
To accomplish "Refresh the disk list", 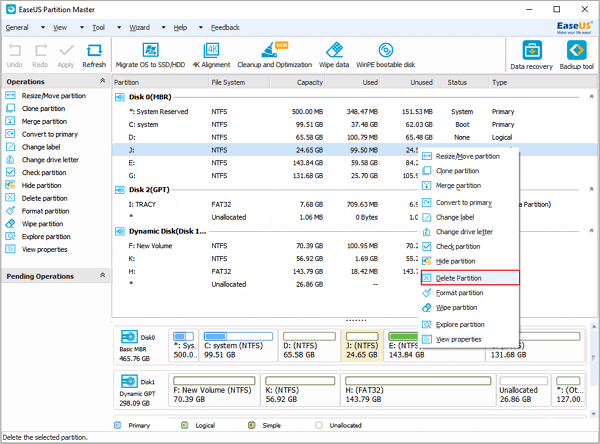I will [94, 56].
